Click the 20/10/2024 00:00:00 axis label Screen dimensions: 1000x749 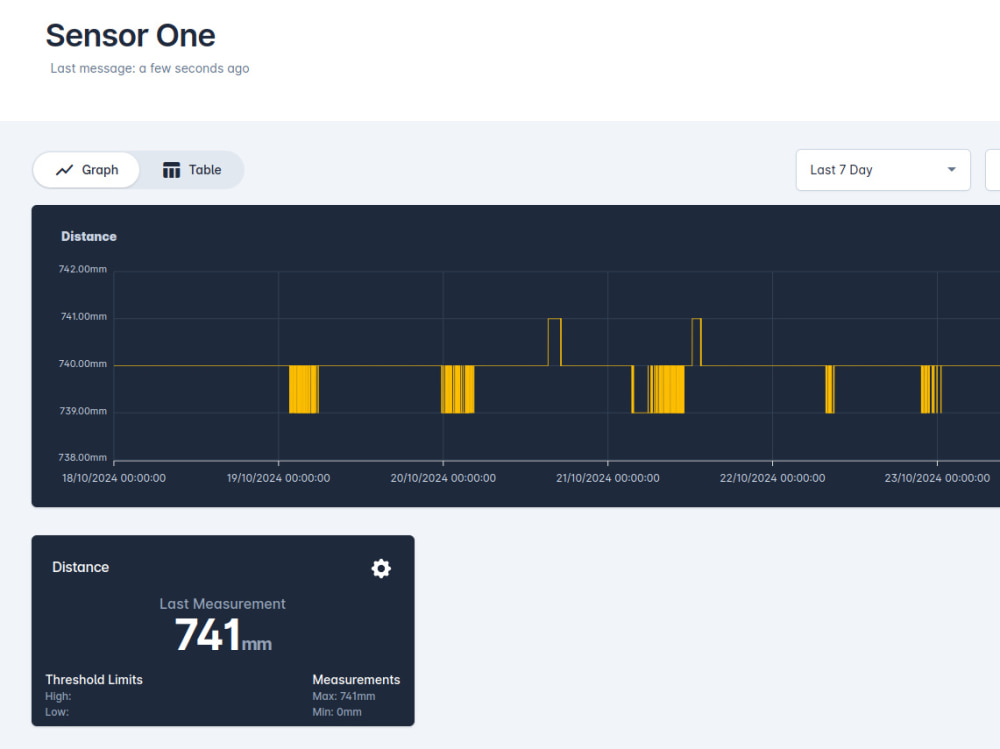click(x=443, y=478)
